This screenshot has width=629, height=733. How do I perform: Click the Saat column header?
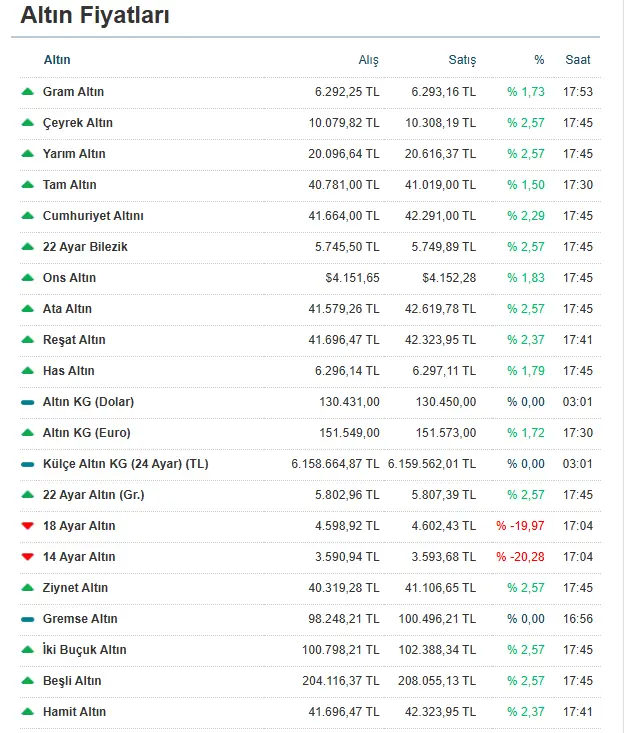(x=578, y=60)
